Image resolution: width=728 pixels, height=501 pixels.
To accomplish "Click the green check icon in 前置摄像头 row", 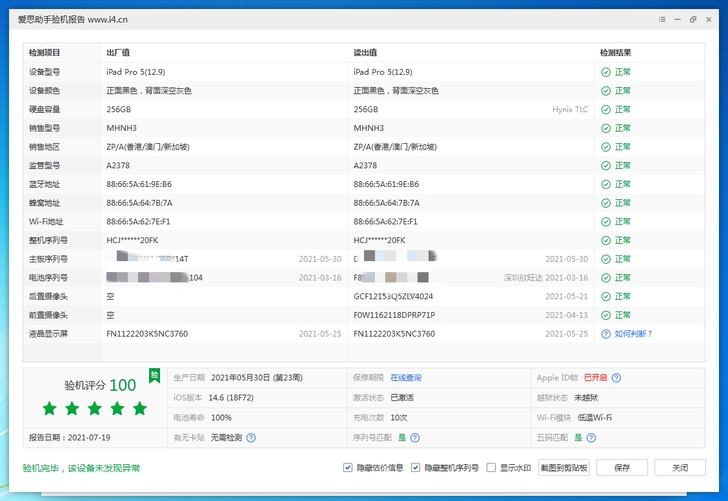I will (x=606, y=315).
